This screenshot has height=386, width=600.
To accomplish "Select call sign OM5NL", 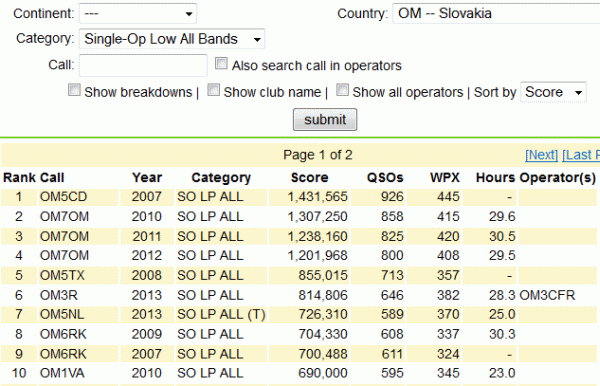I will (62, 314).
